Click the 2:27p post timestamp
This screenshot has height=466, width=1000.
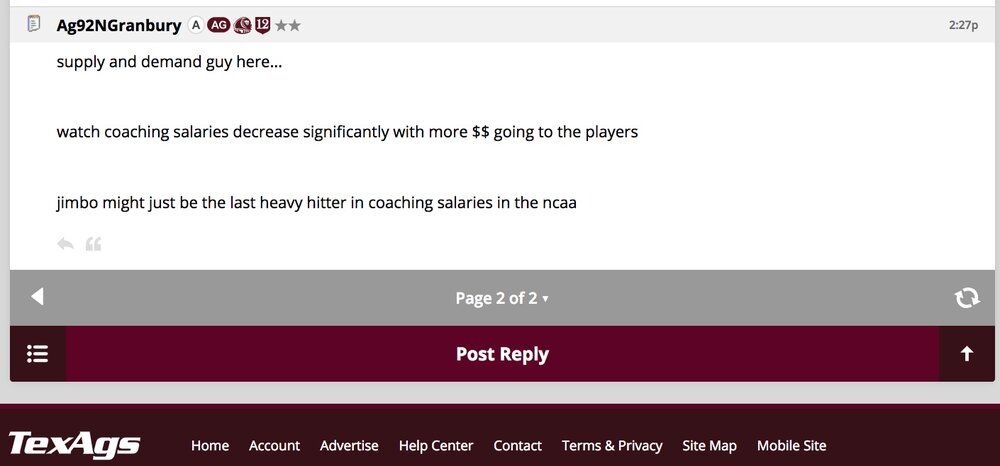tap(963, 25)
